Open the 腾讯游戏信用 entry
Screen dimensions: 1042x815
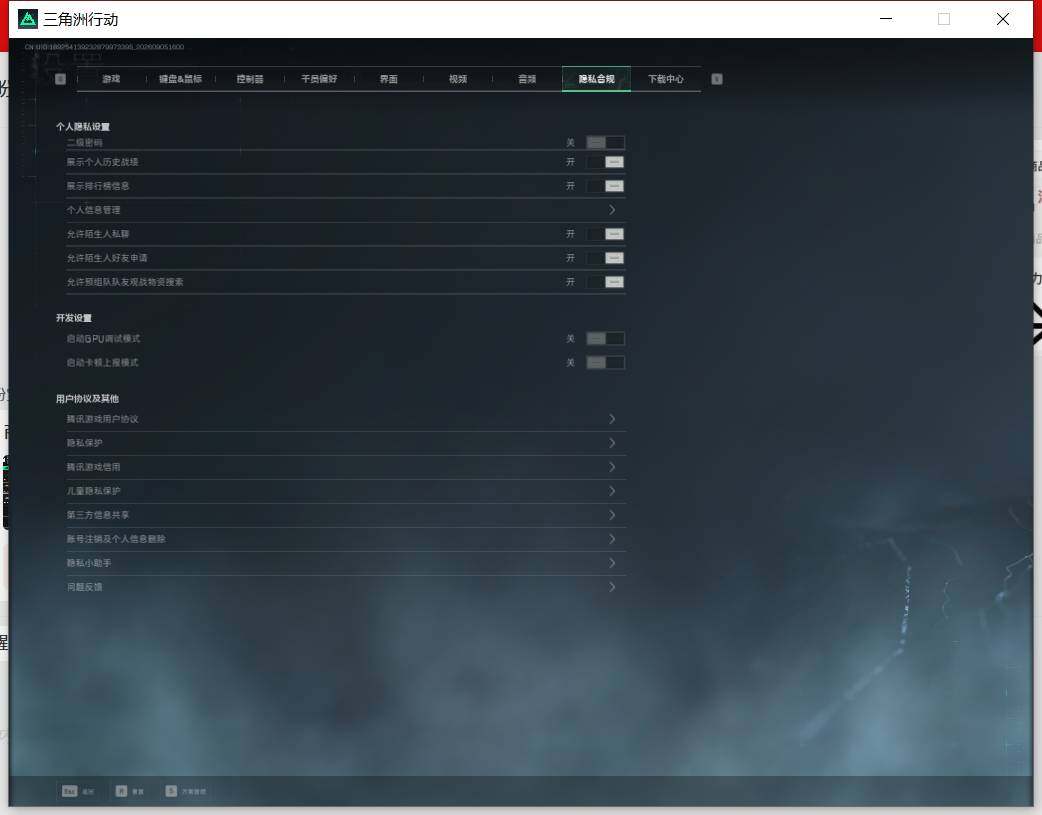346,467
